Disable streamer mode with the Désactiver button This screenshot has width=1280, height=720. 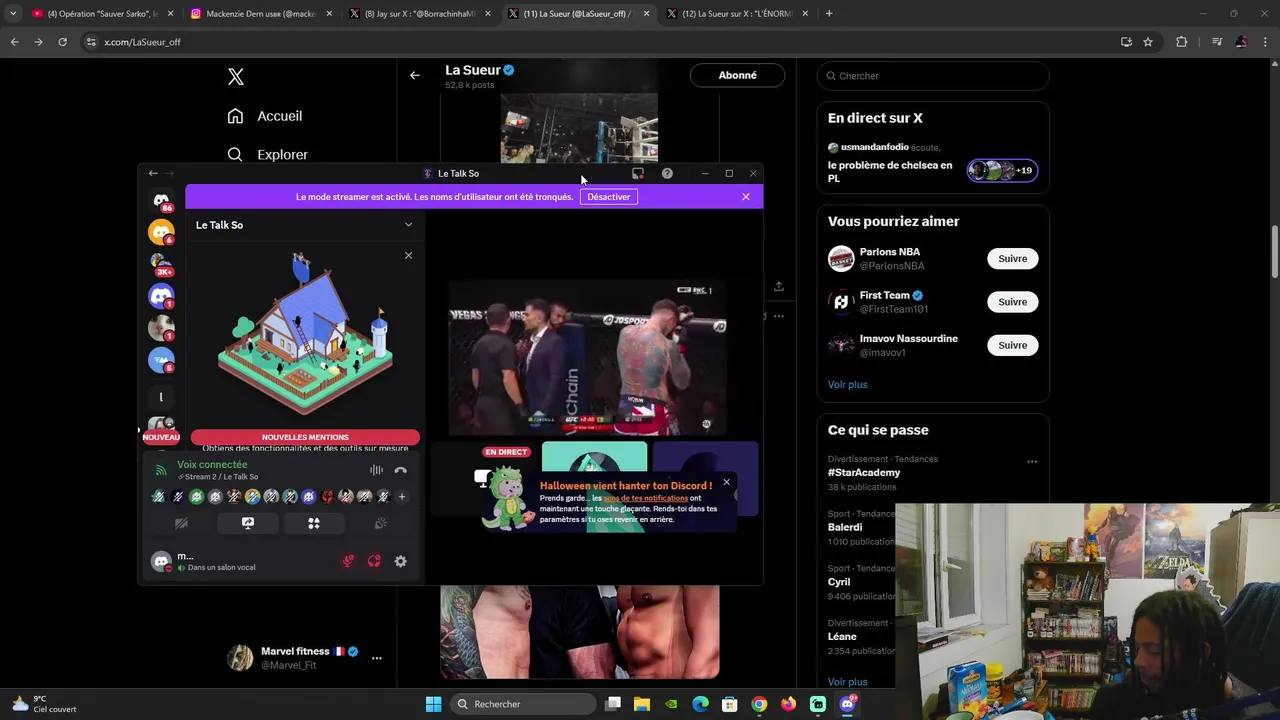[x=608, y=197]
